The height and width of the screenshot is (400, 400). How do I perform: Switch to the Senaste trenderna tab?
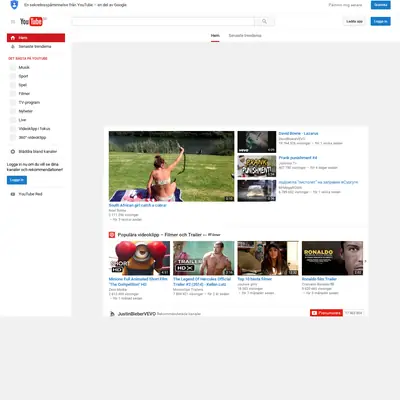point(245,36)
